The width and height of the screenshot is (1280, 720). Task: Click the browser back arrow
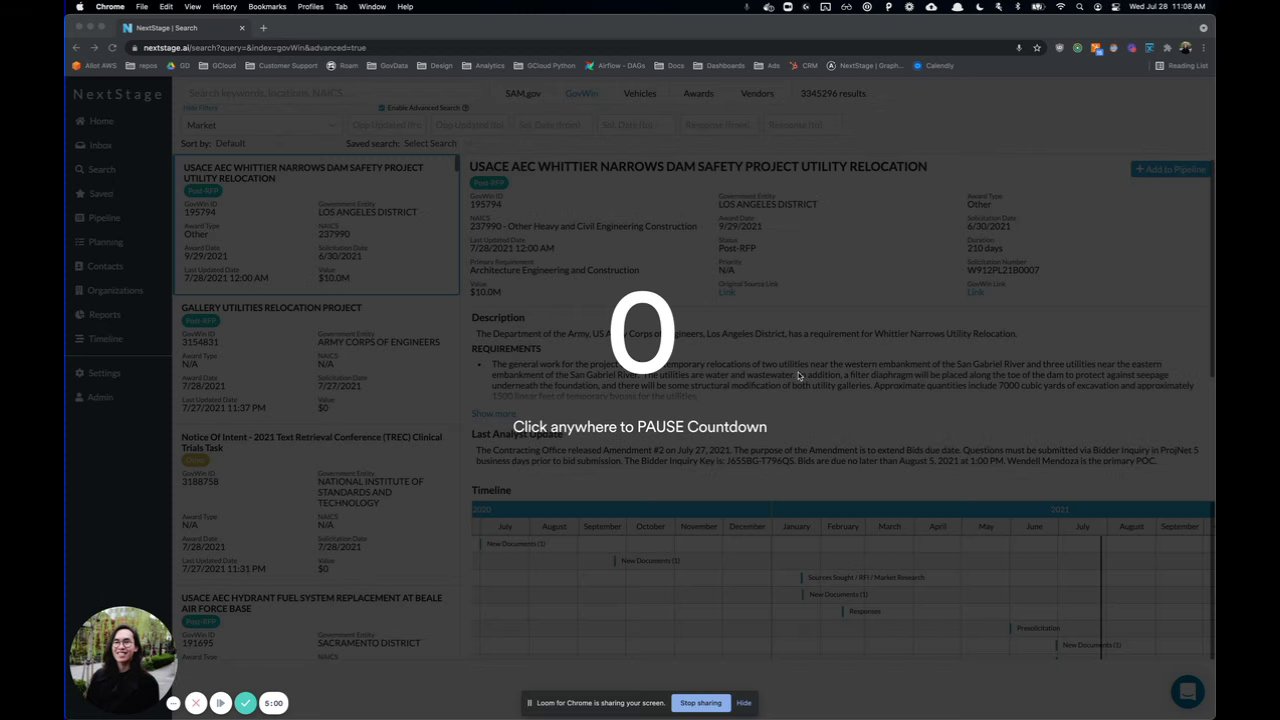(x=76, y=48)
